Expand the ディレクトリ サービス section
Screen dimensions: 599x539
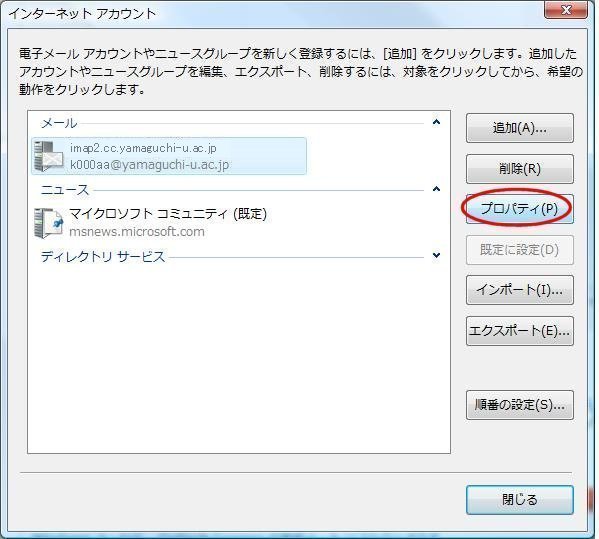point(436,255)
